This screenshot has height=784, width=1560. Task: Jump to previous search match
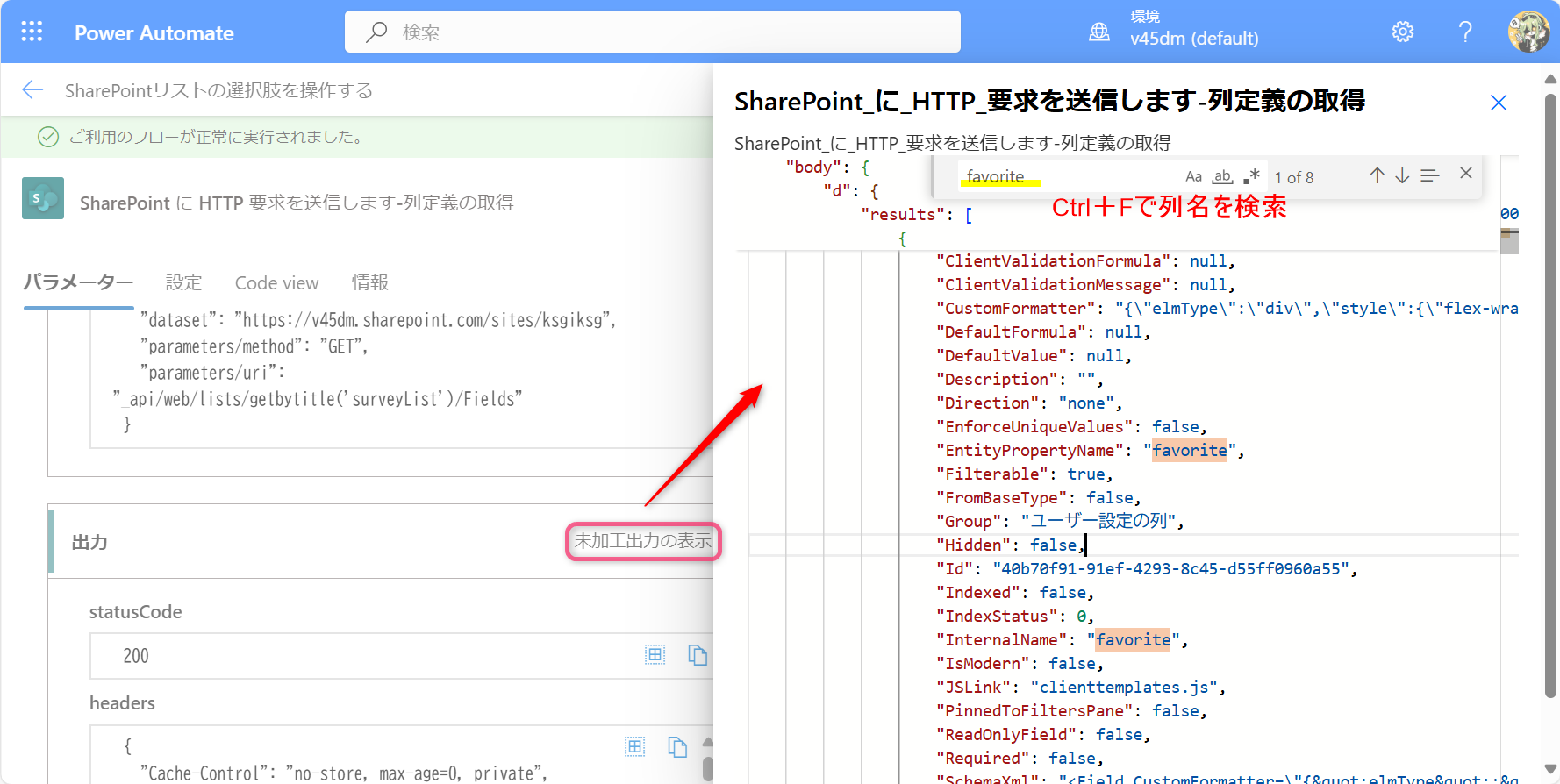[1378, 175]
